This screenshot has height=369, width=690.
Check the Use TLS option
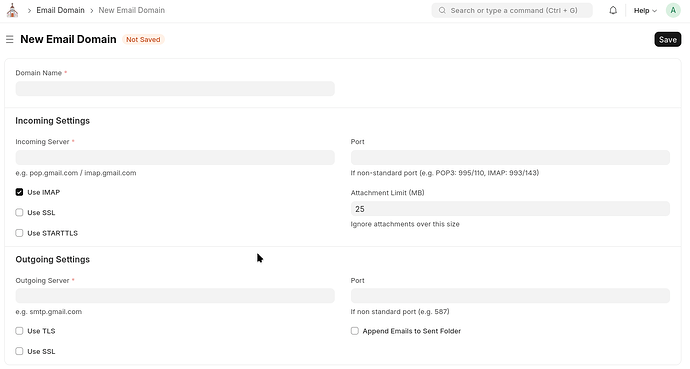pyautogui.click(x=19, y=331)
